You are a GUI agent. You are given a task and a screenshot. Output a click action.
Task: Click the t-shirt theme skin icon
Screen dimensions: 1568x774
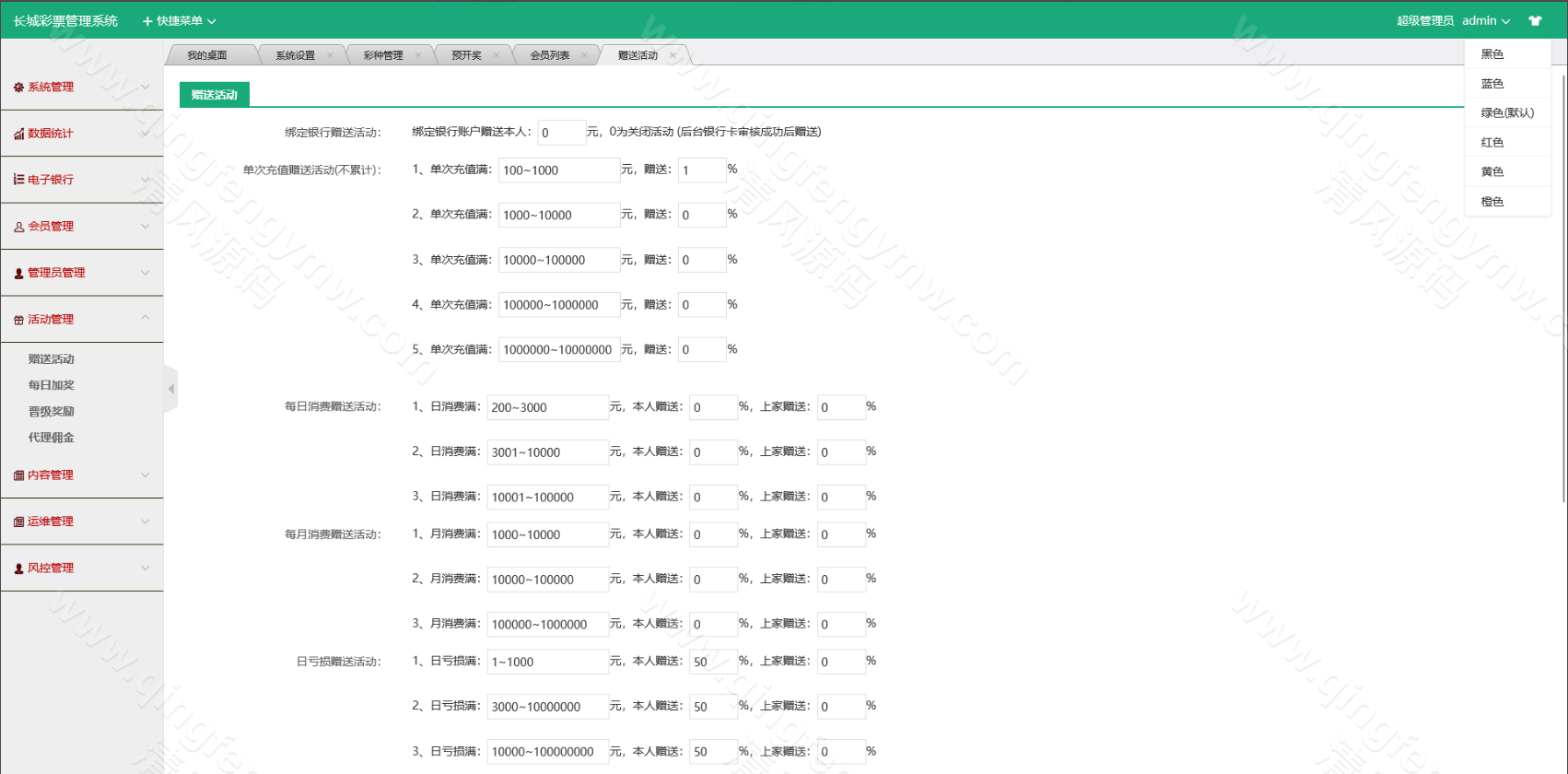[1535, 20]
